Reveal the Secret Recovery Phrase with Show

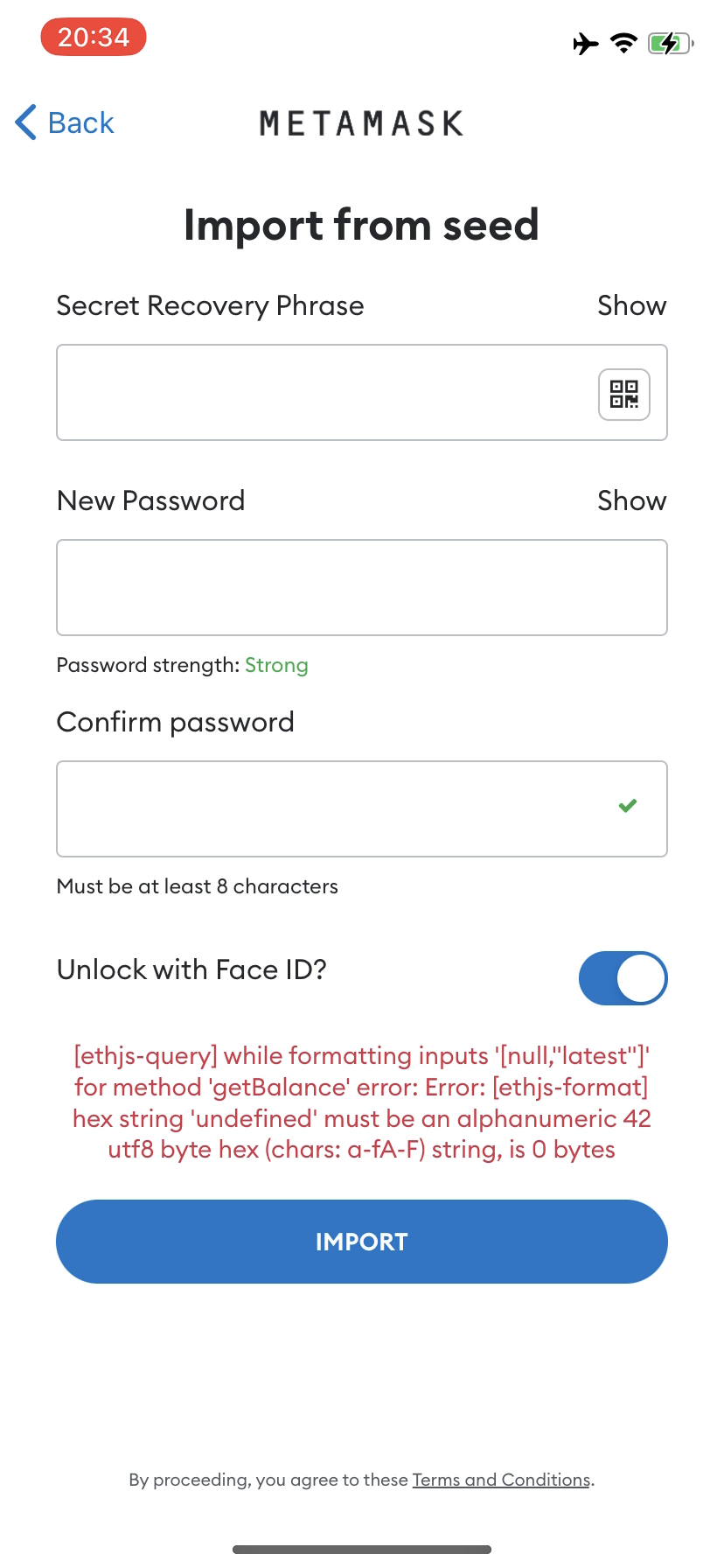pos(631,305)
